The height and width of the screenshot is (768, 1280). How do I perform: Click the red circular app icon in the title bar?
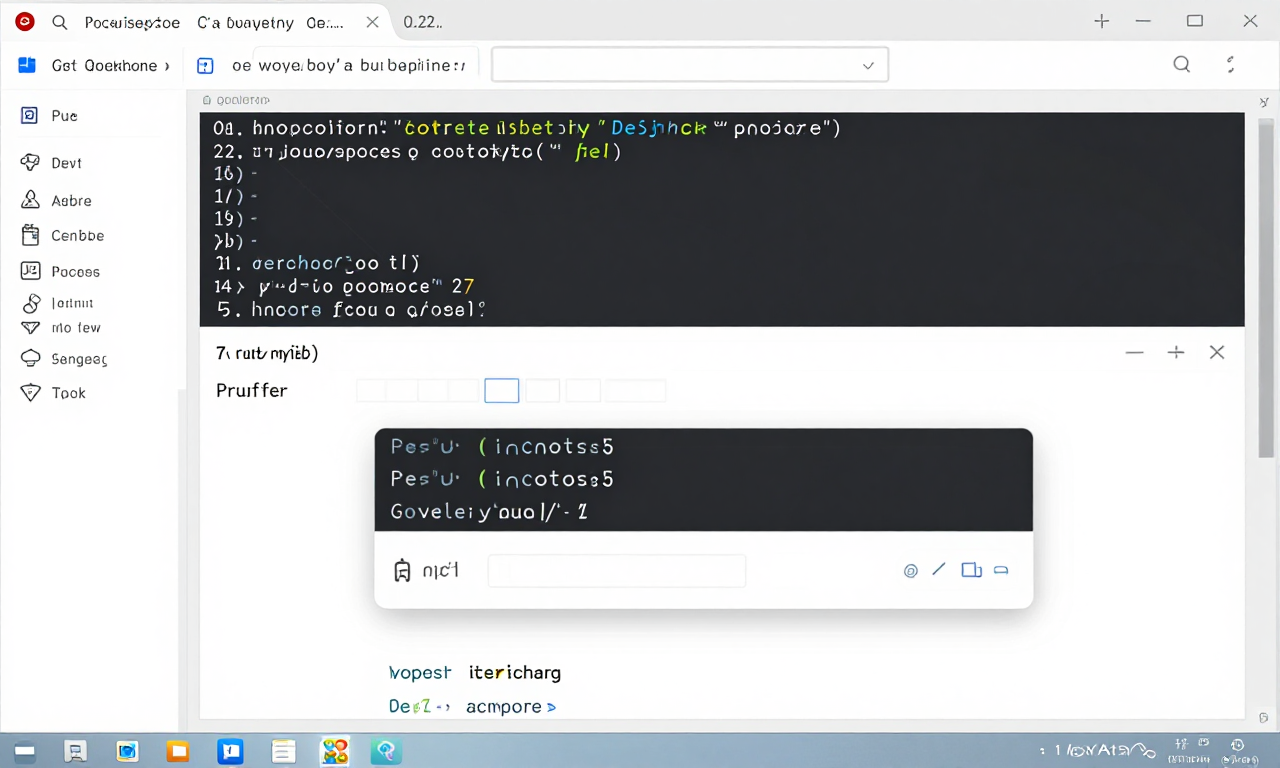tap(25, 21)
